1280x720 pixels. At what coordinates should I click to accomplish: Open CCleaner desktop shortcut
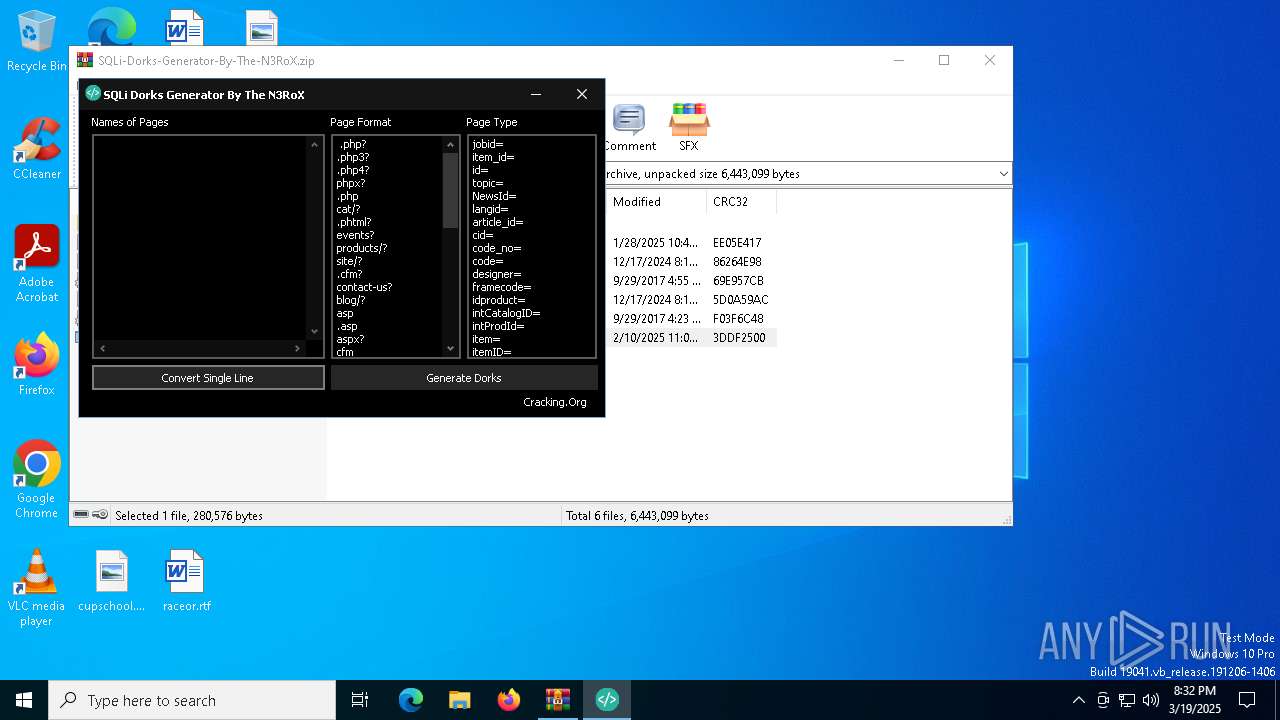(x=37, y=149)
